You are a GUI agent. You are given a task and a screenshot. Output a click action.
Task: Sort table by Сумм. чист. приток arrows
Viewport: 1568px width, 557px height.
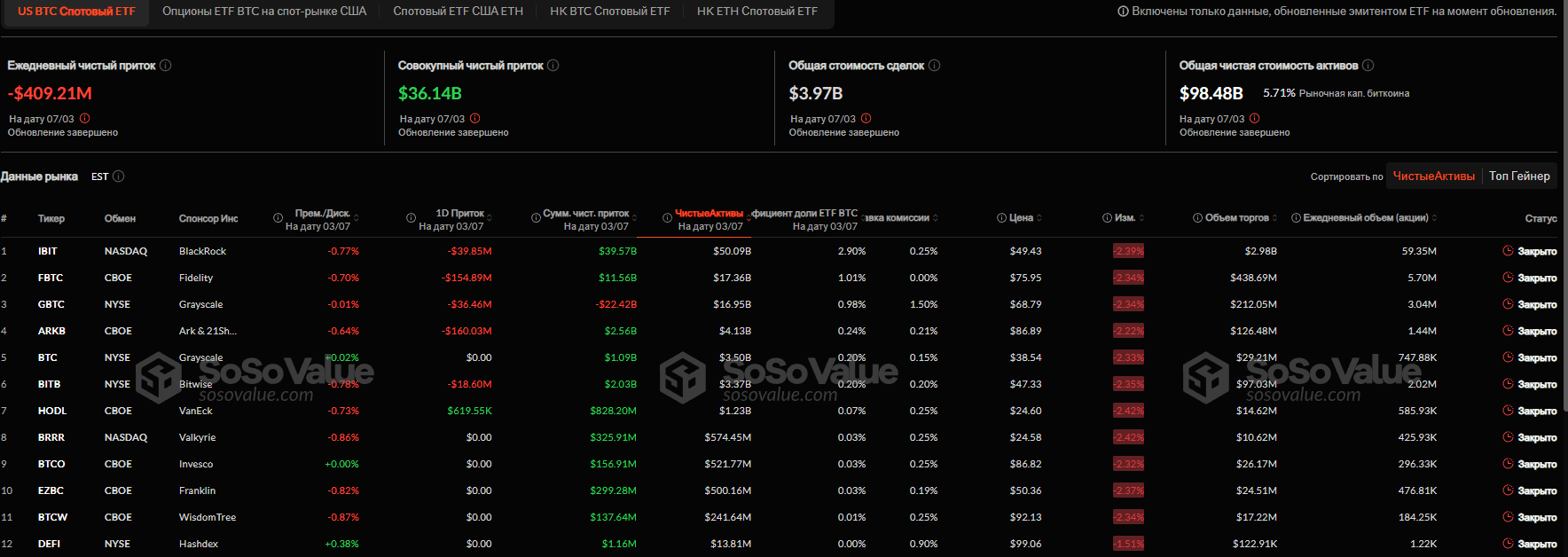(x=635, y=217)
